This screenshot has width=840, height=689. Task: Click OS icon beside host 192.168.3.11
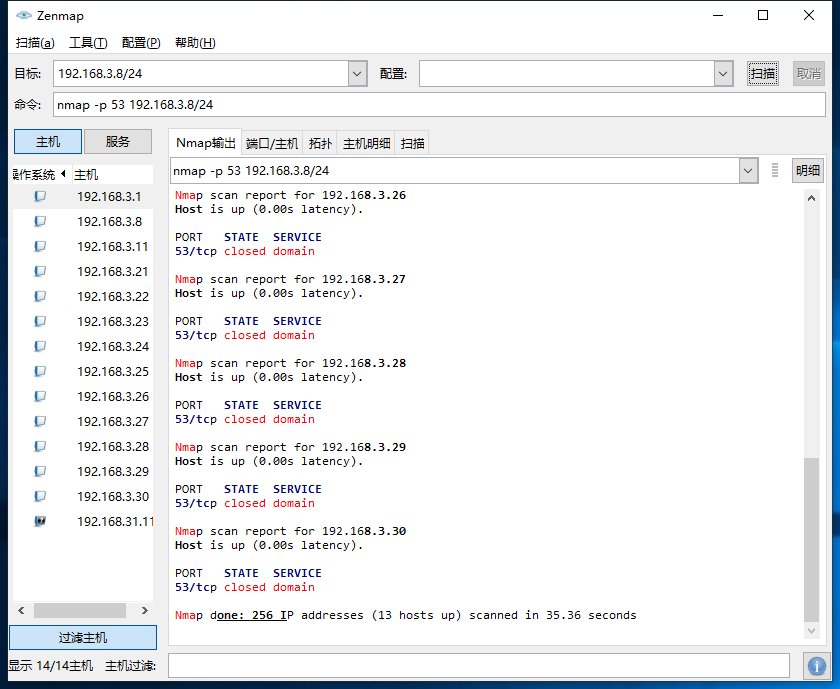40,246
